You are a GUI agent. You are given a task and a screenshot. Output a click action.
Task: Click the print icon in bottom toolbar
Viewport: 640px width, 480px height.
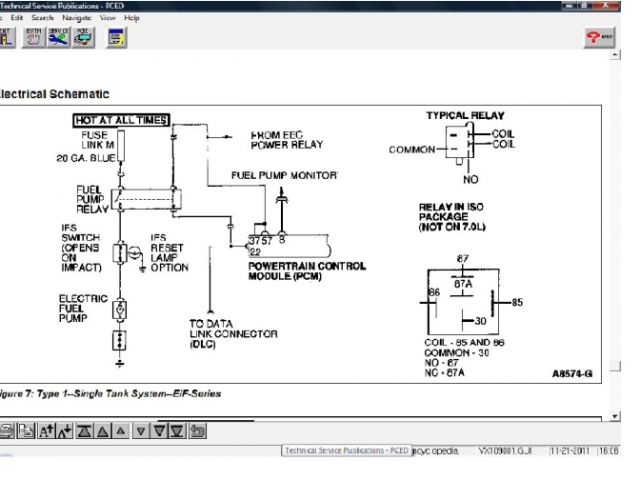pos(7,431)
